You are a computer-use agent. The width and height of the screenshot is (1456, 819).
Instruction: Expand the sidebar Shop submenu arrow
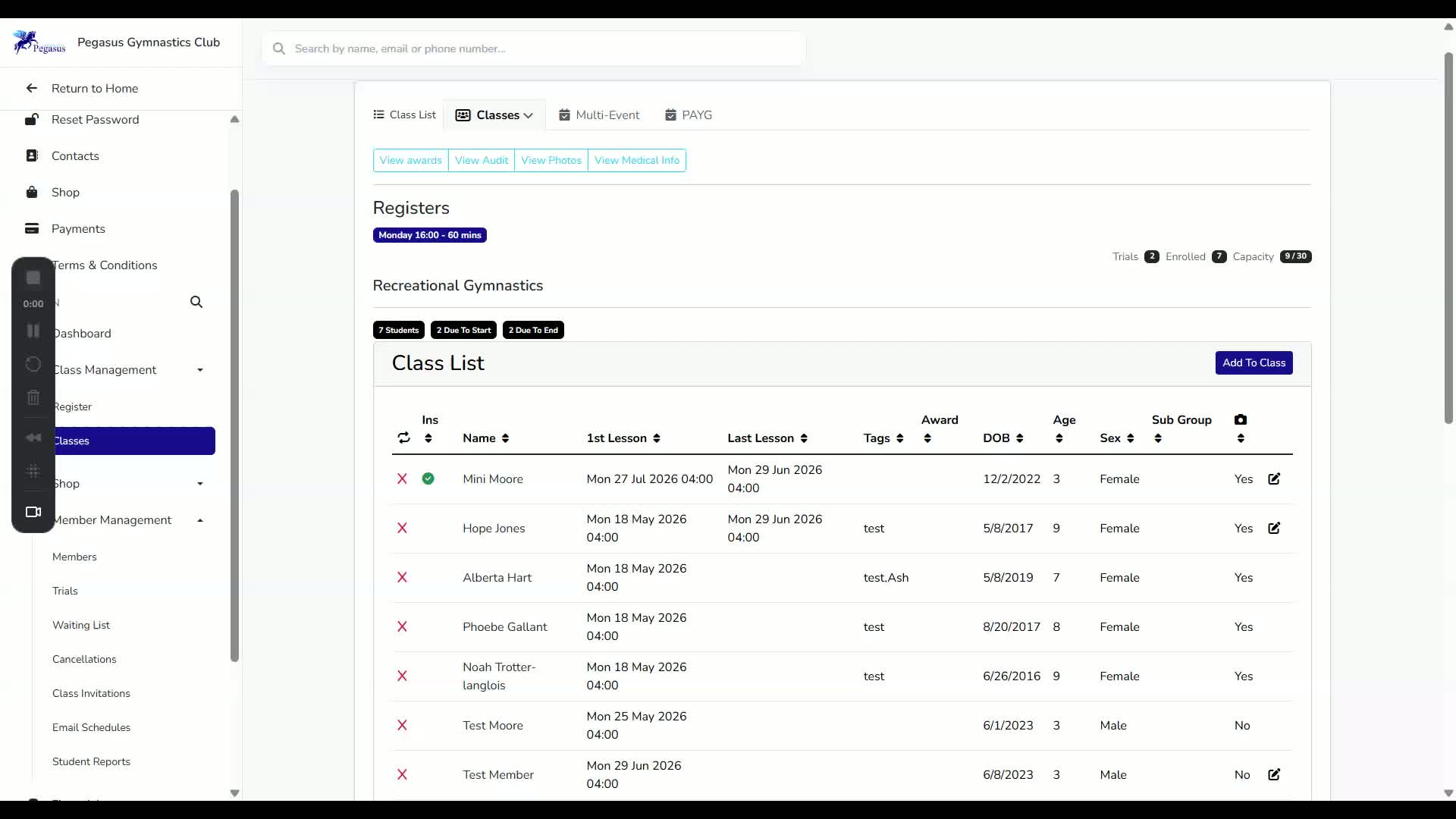(200, 484)
